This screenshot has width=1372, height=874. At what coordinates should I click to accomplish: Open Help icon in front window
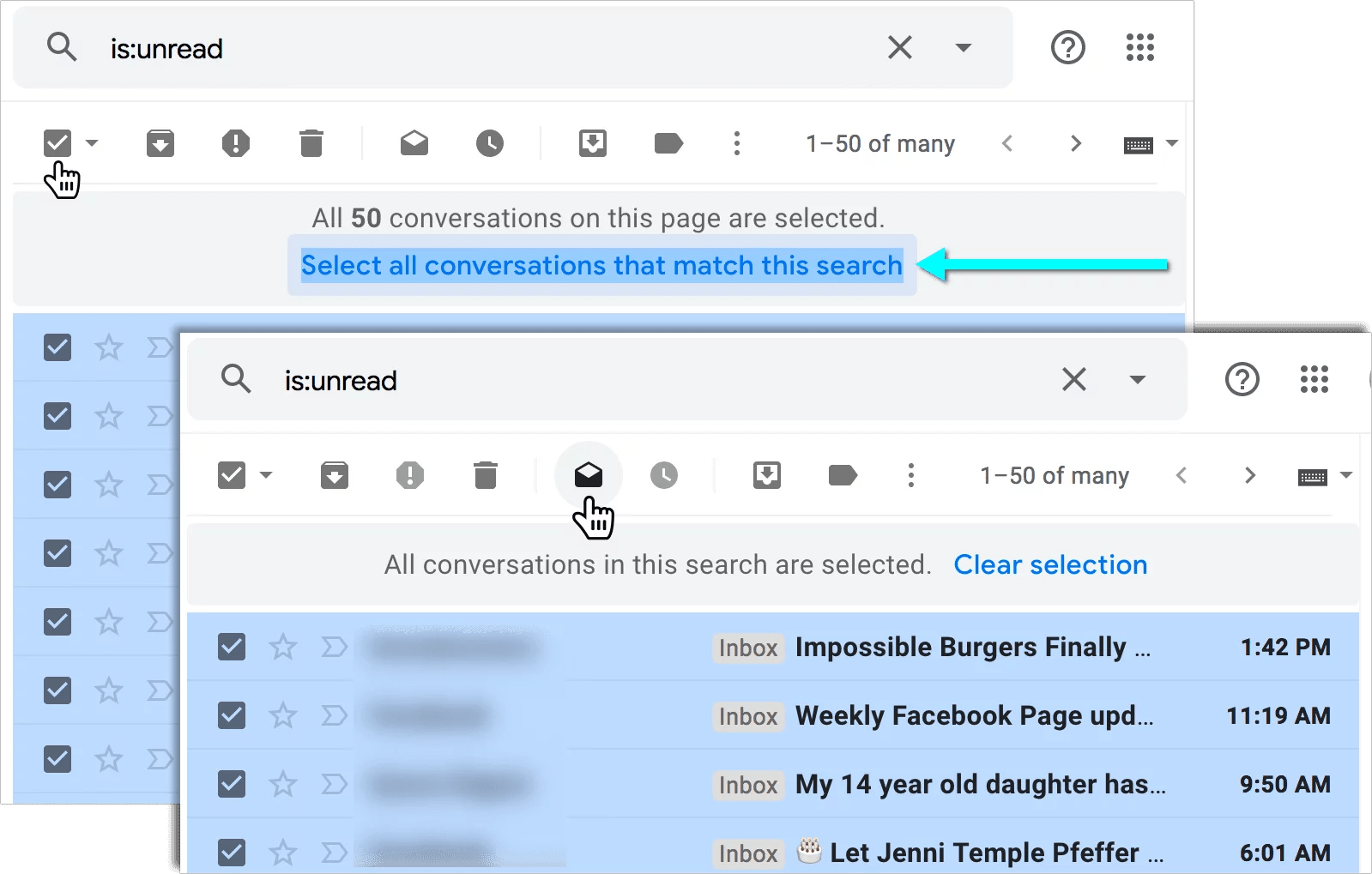(1242, 379)
